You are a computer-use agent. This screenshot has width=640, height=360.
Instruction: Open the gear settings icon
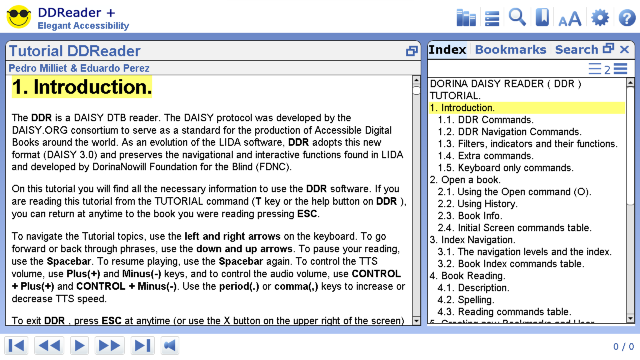tap(600, 18)
